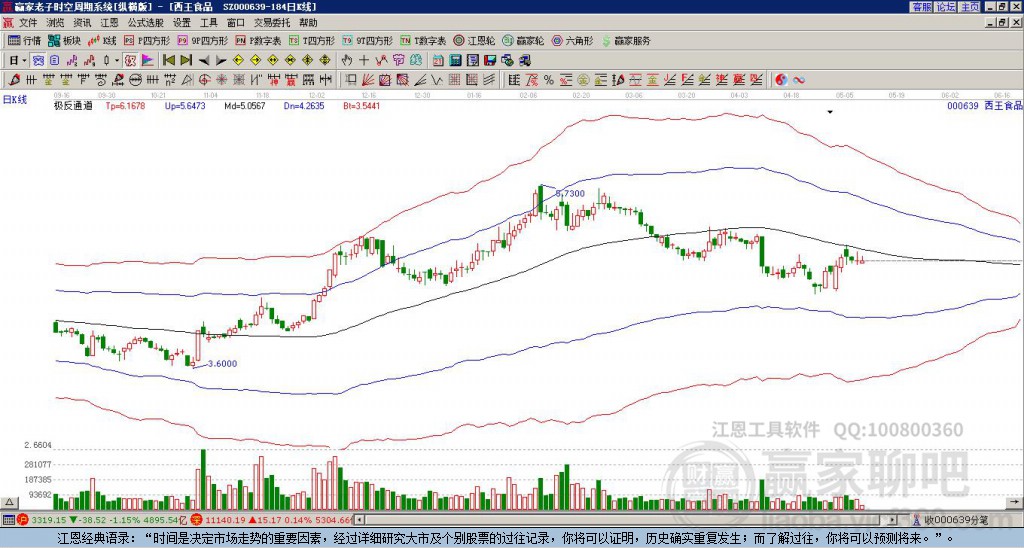Open the 9T四方形 tool

367,40
